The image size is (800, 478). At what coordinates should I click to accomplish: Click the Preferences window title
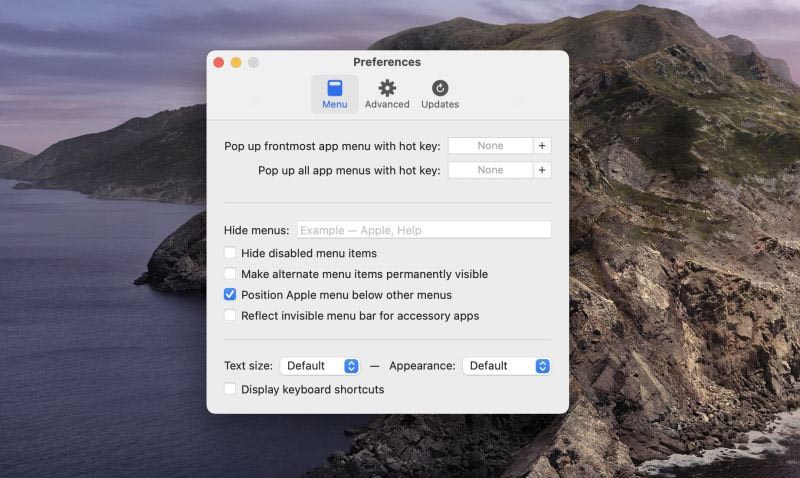point(387,62)
